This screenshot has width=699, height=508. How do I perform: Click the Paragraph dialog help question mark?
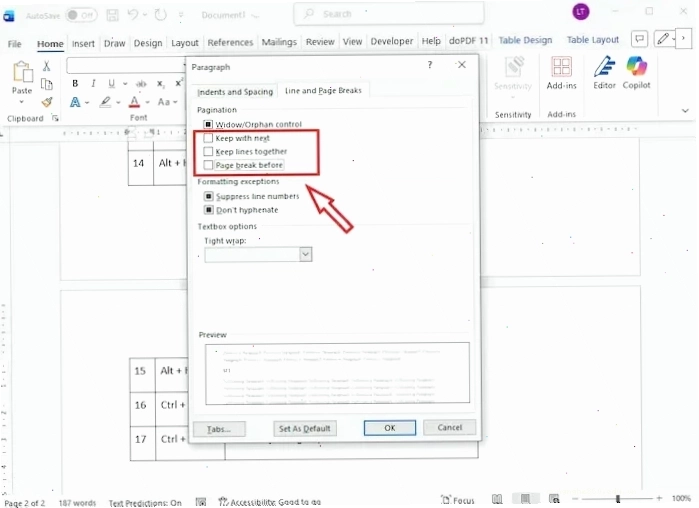(430, 65)
